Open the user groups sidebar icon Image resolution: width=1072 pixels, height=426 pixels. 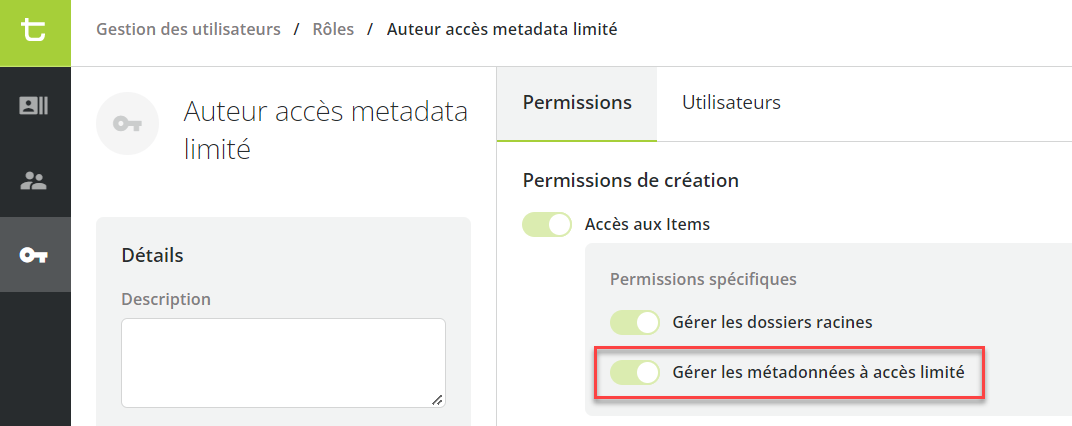pyautogui.click(x=34, y=181)
